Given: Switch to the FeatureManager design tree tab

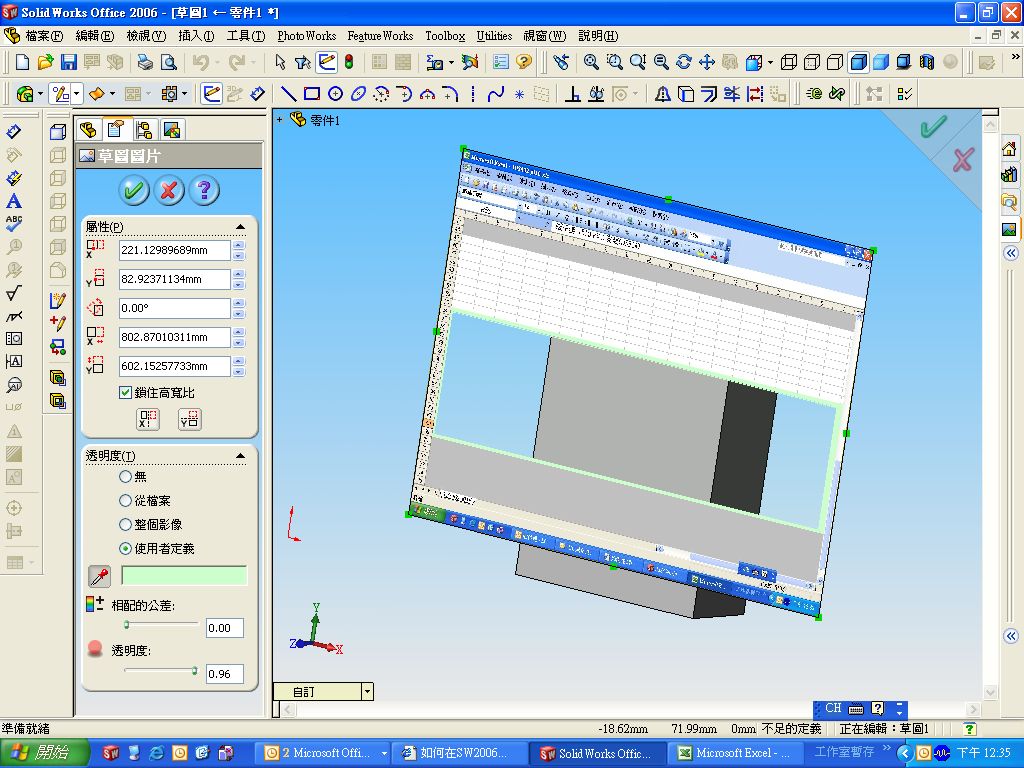Looking at the screenshot, I should [x=88, y=129].
